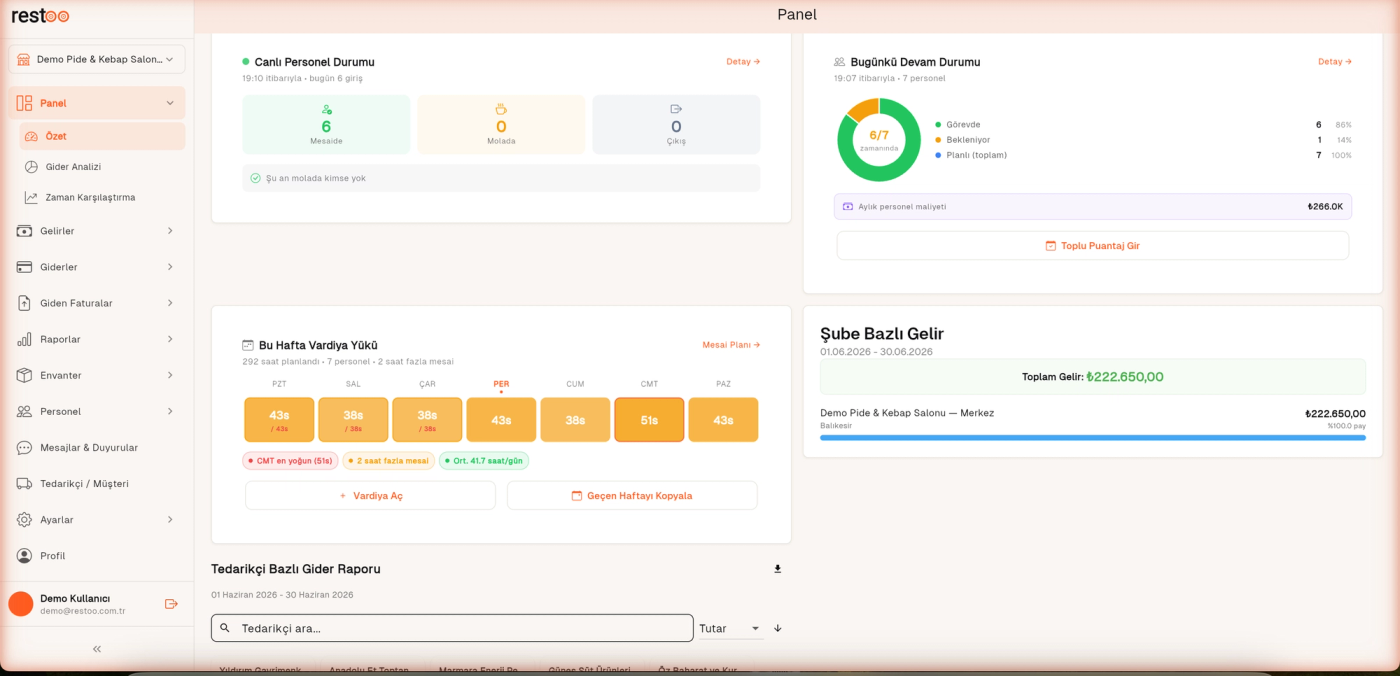Click the Tedarikçi ara search field
The width and height of the screenshot is (1400, 676).
coord(452,628)
